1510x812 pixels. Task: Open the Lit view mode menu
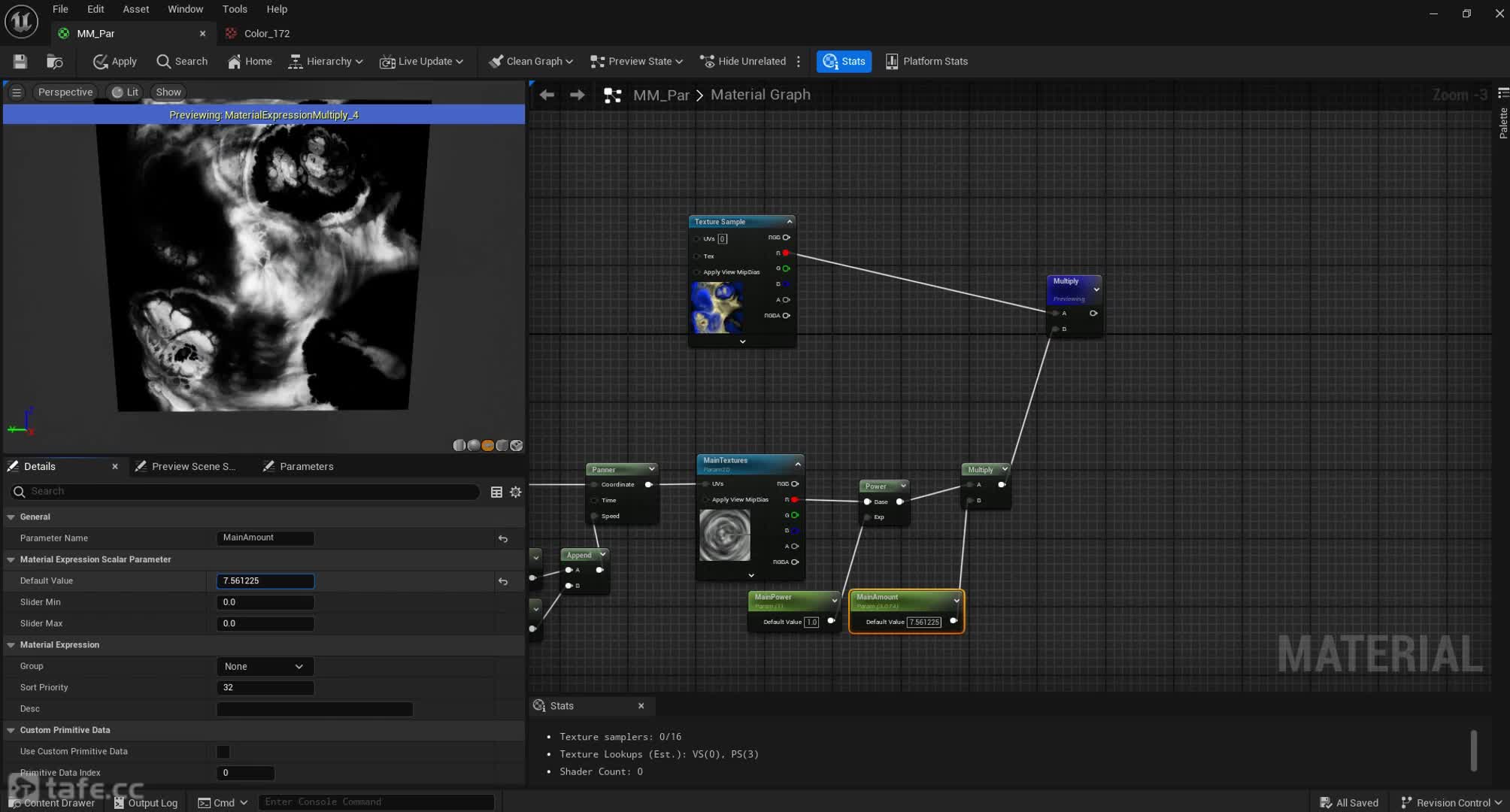125,92
